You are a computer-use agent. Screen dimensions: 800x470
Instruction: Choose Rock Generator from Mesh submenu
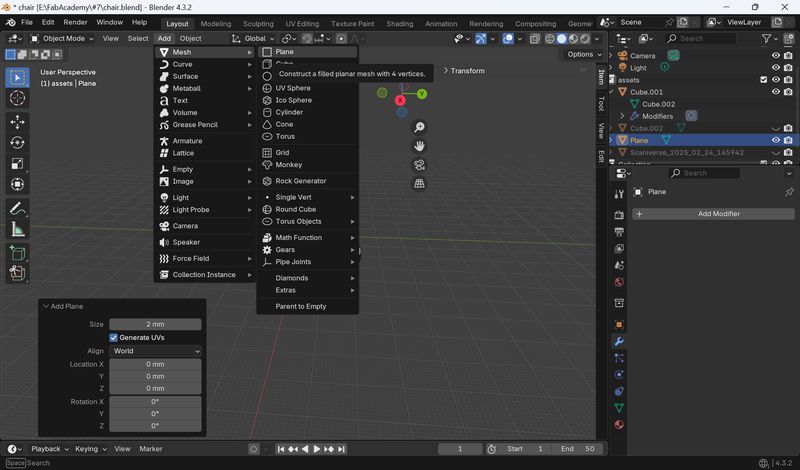point(308,181)
